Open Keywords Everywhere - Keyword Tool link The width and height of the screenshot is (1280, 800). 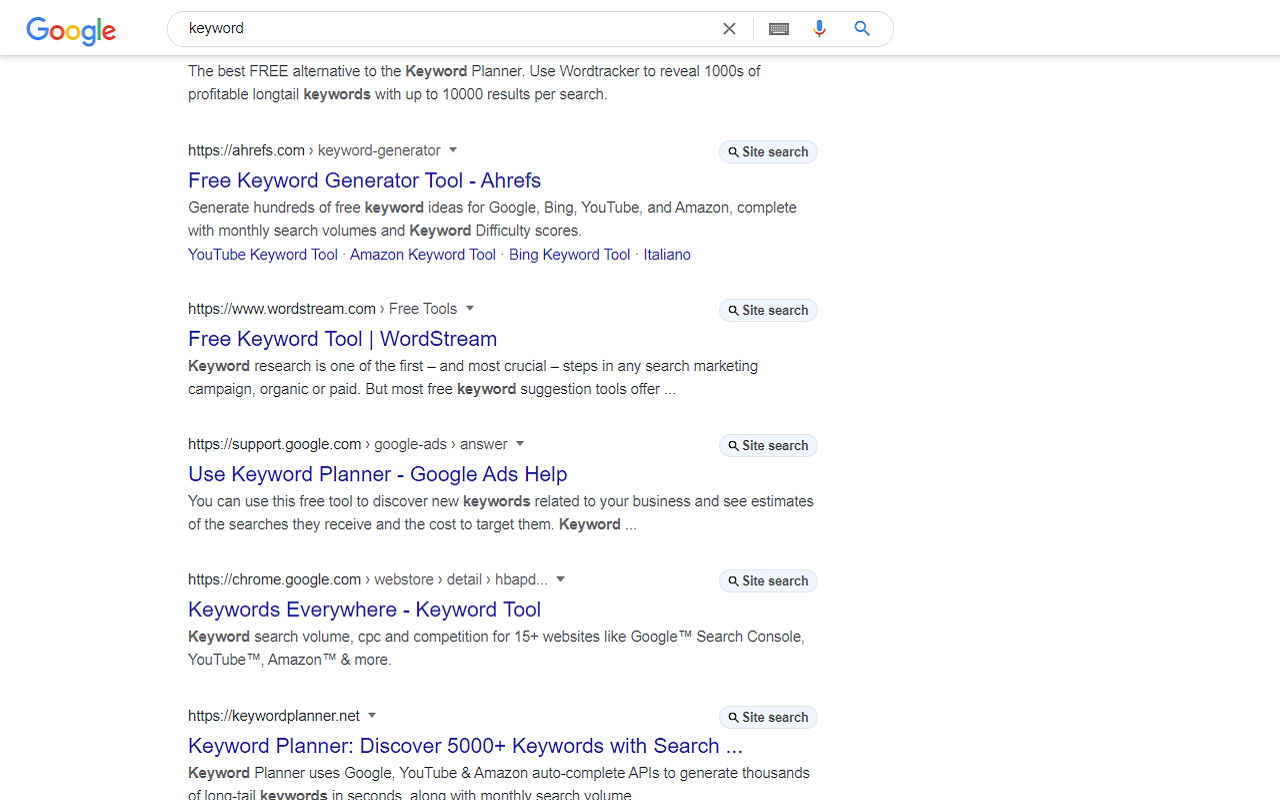(364, 609)
